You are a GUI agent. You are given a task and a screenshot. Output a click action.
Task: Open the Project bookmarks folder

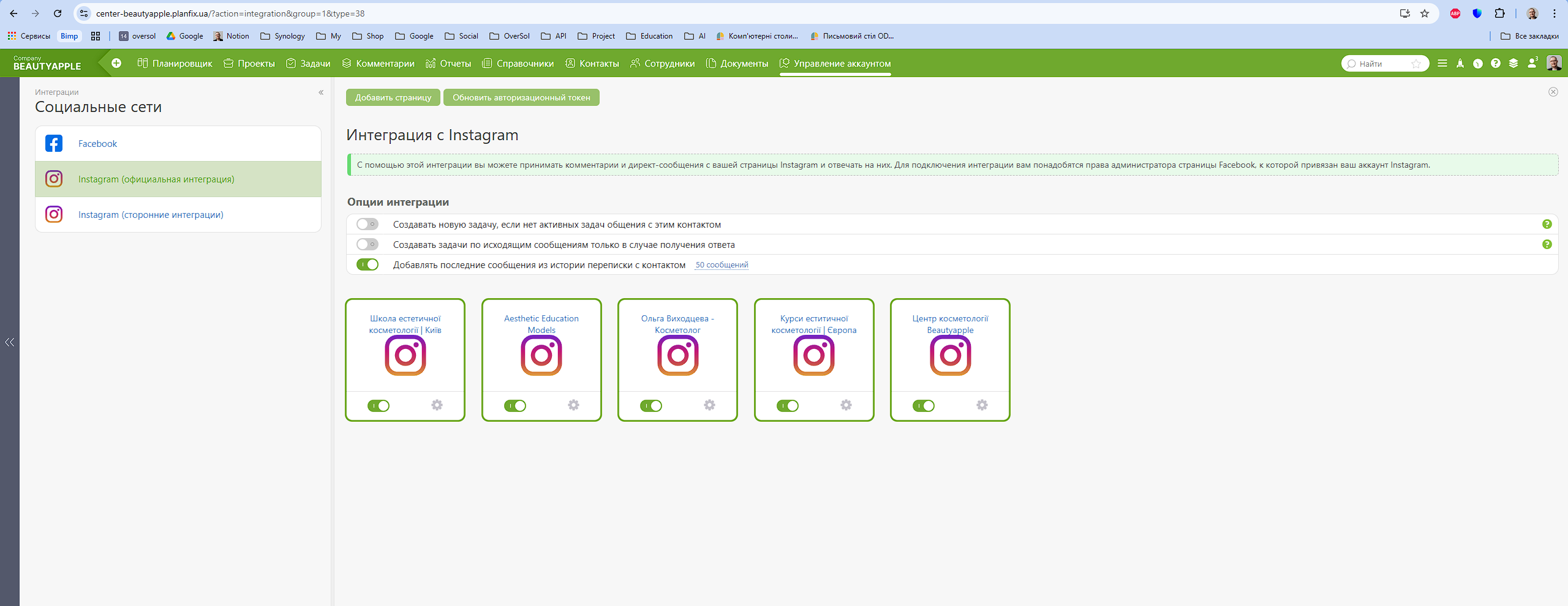(596, 36)
